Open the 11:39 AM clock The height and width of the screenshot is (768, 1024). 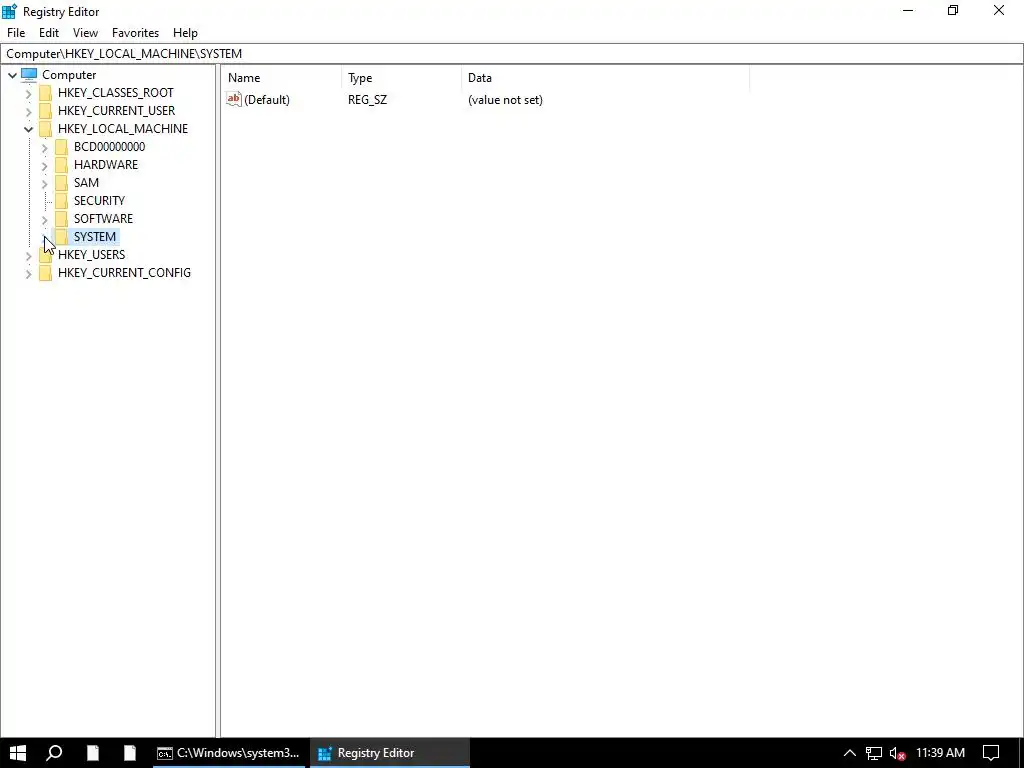pos(940,753)
